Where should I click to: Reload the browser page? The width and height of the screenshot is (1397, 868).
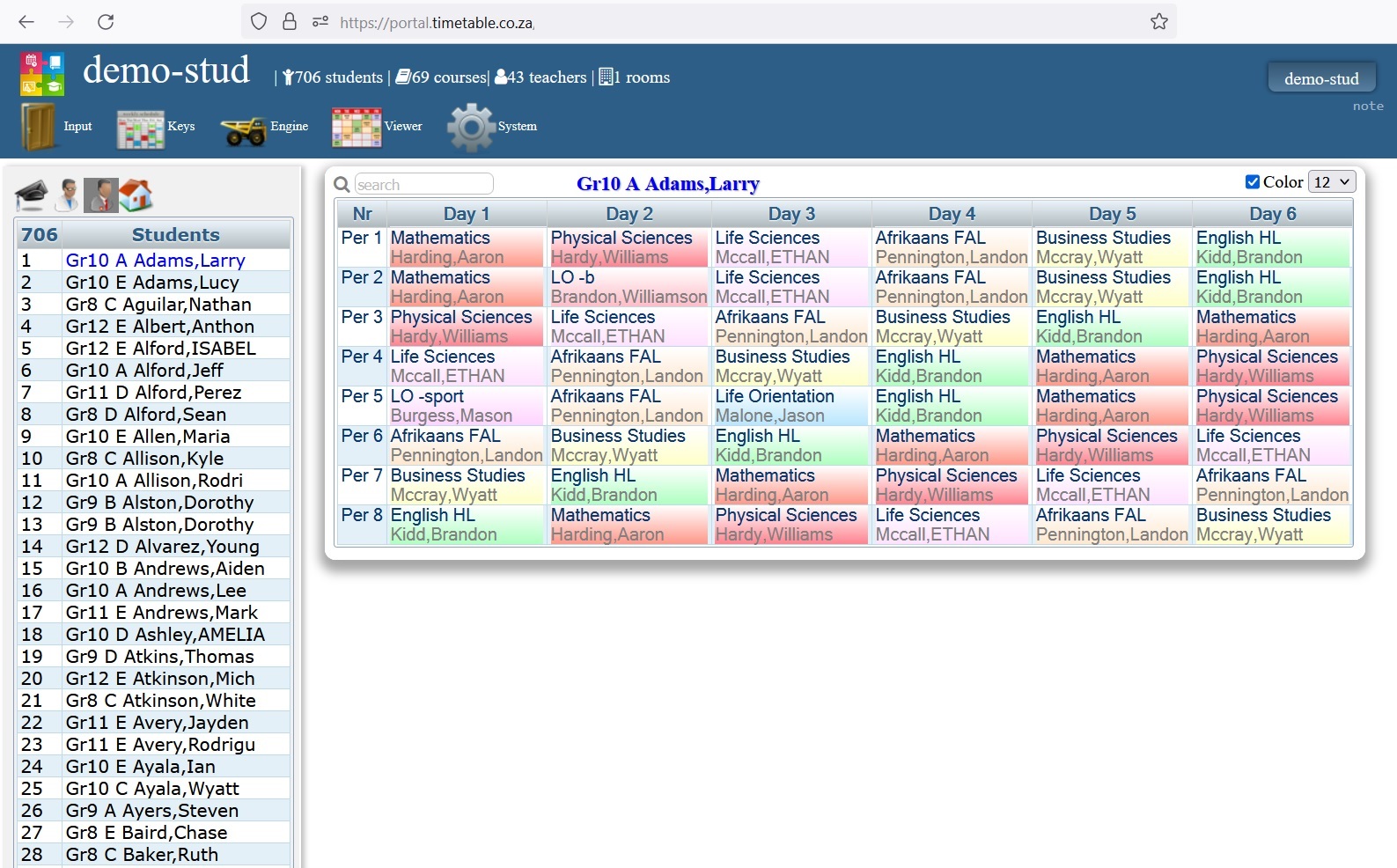click(106, 22)
